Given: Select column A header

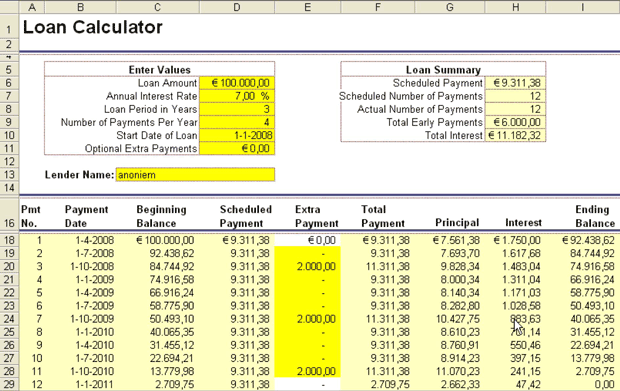Looking at the screenshot, I should click(32, 7).
